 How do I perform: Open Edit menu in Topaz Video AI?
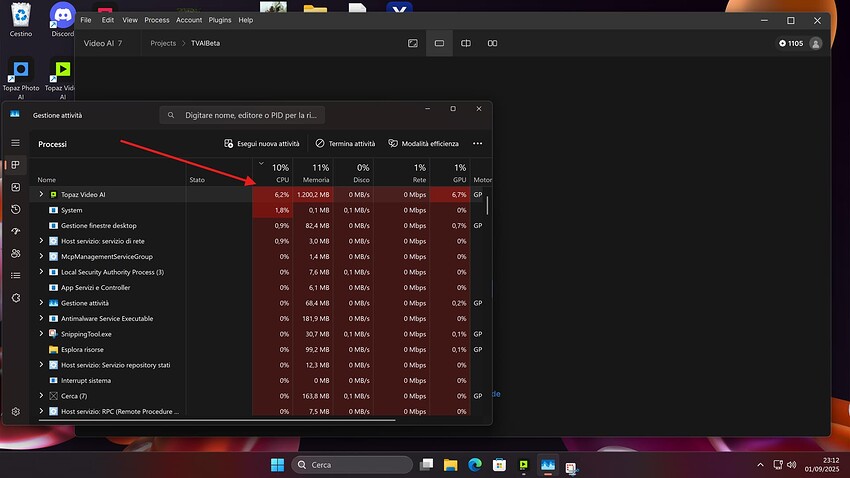click(x=108, y=20)
